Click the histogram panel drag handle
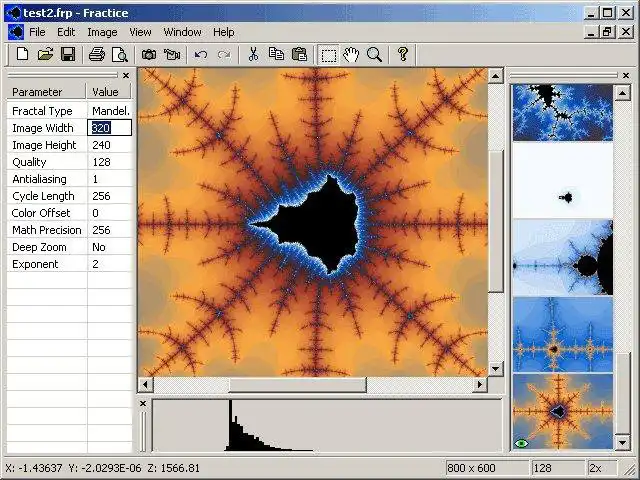 (143, 431)
